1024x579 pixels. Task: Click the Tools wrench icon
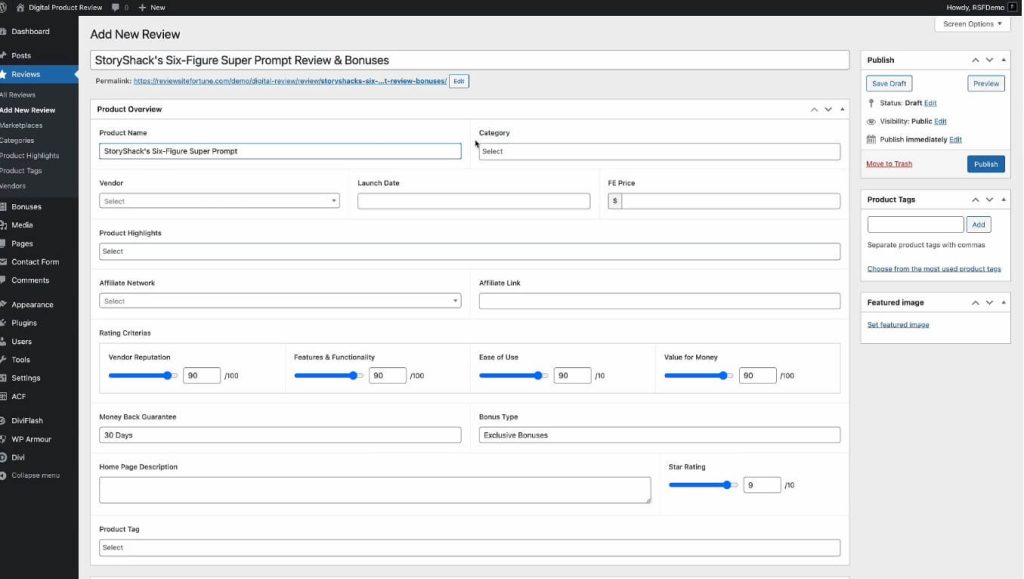pos(3,360)
